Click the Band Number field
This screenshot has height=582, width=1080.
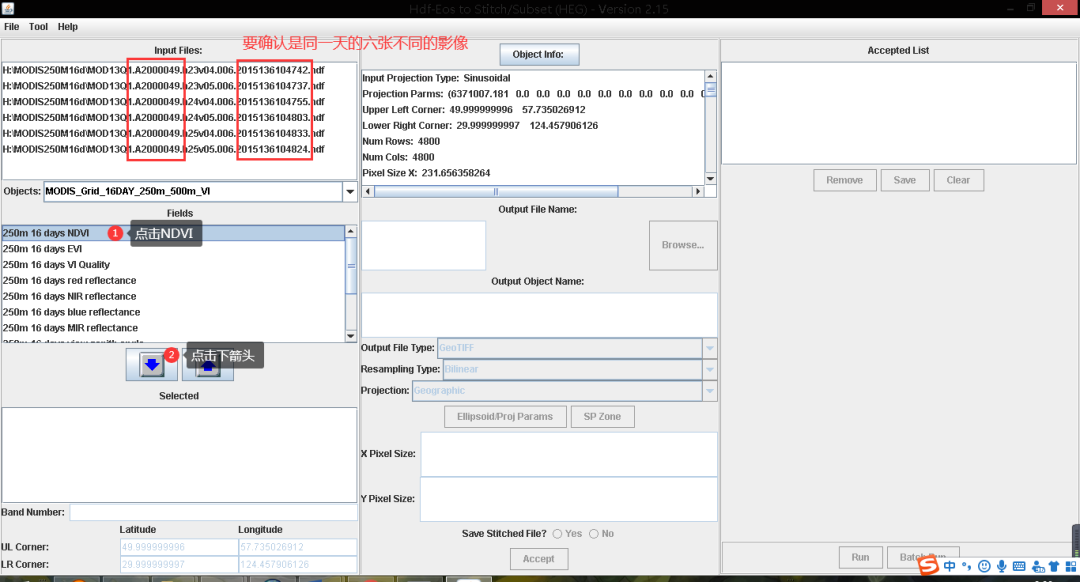[x=214, y=512]
